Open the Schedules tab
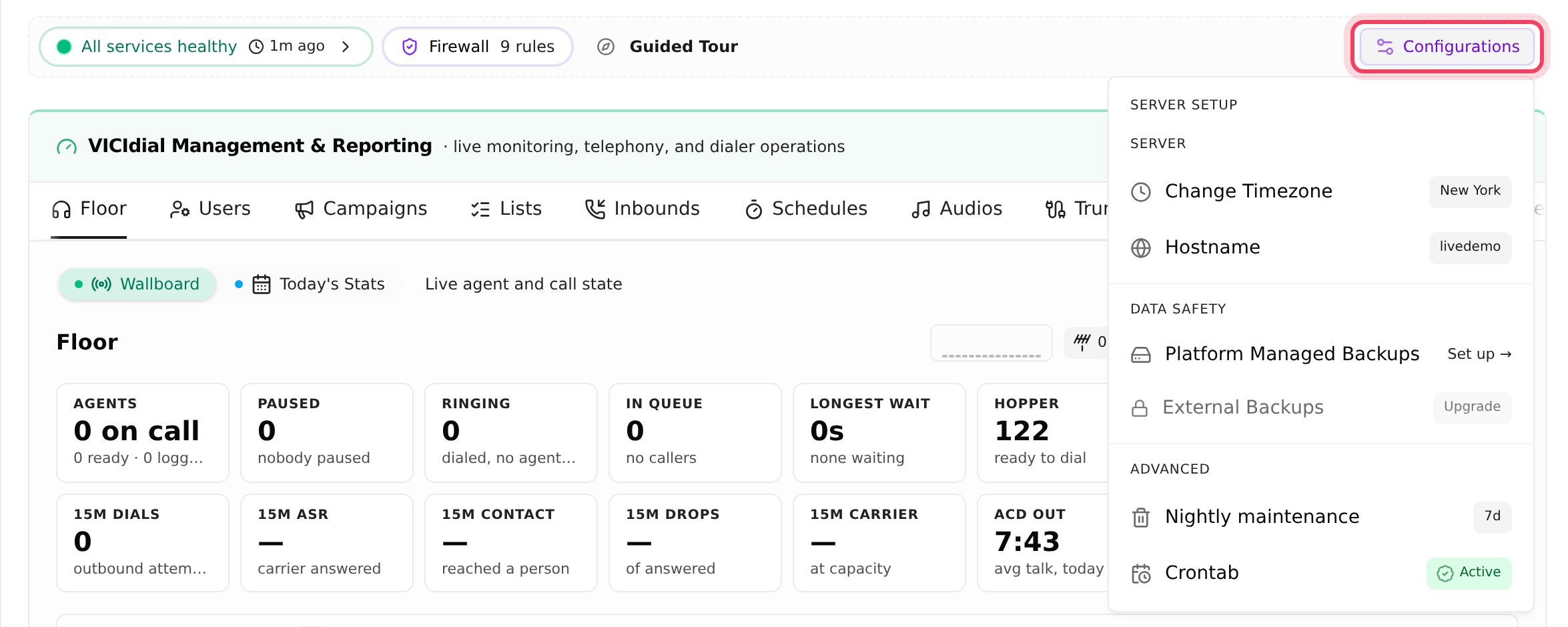 (806, 209)
